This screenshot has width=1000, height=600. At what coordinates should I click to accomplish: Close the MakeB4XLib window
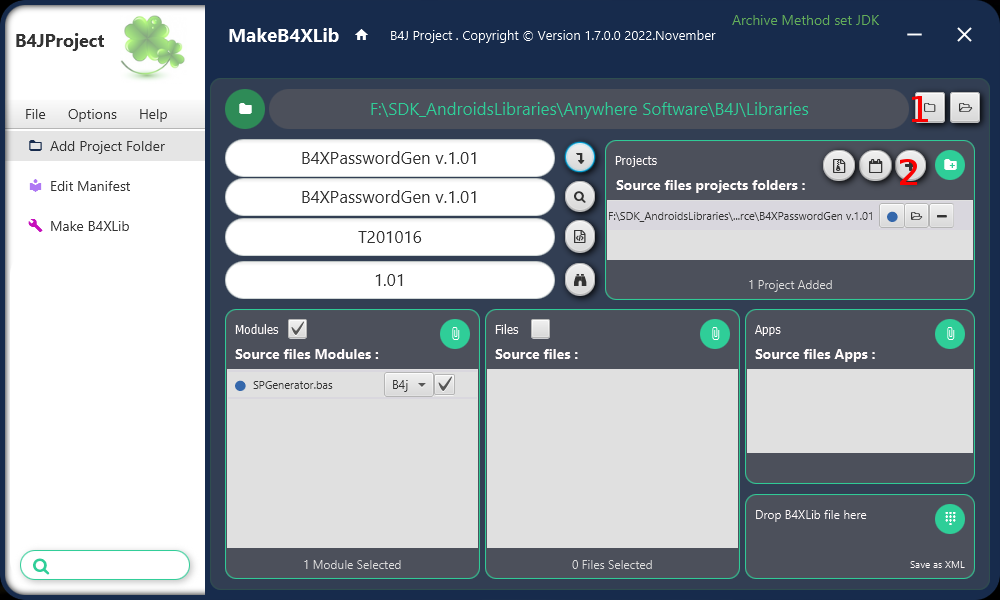964,34
